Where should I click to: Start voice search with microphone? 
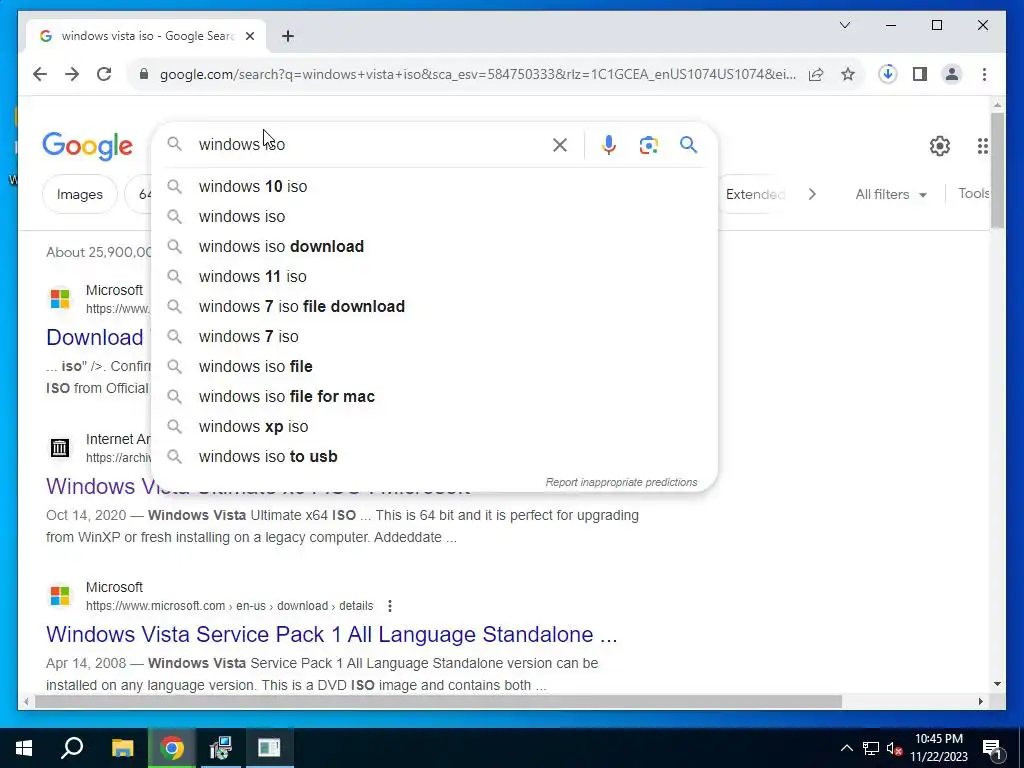pos(609,144)
